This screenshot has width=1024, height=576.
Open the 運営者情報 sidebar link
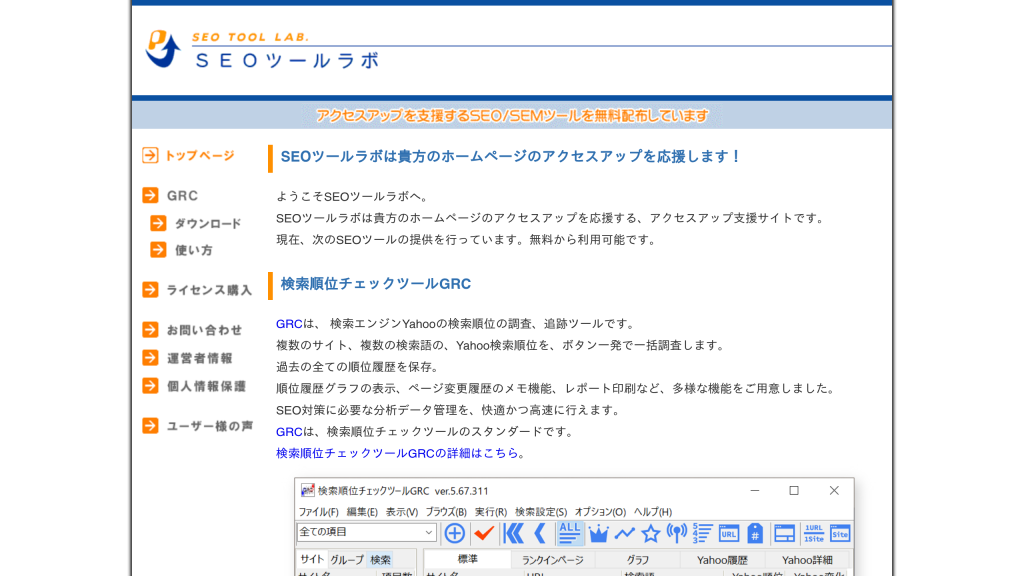(187, 358)
